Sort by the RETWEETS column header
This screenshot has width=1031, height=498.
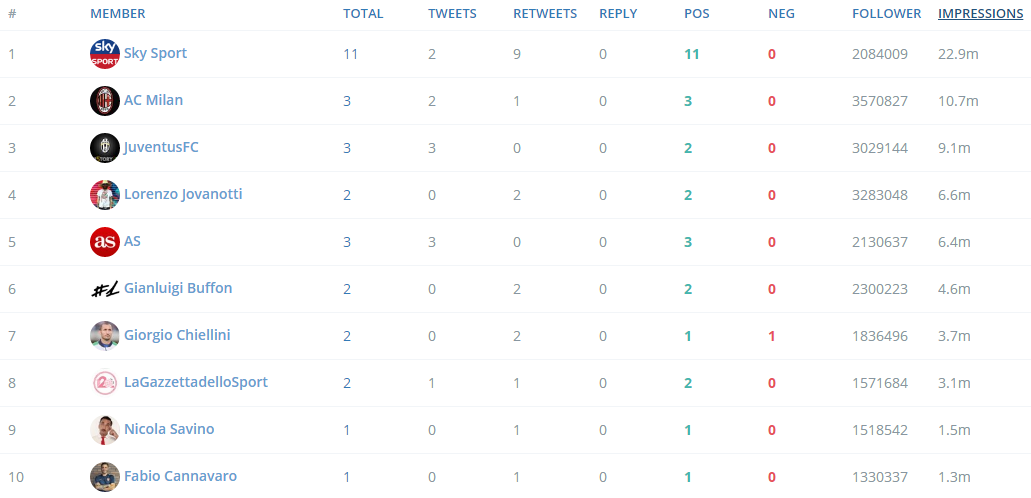[x=545, y=13]
